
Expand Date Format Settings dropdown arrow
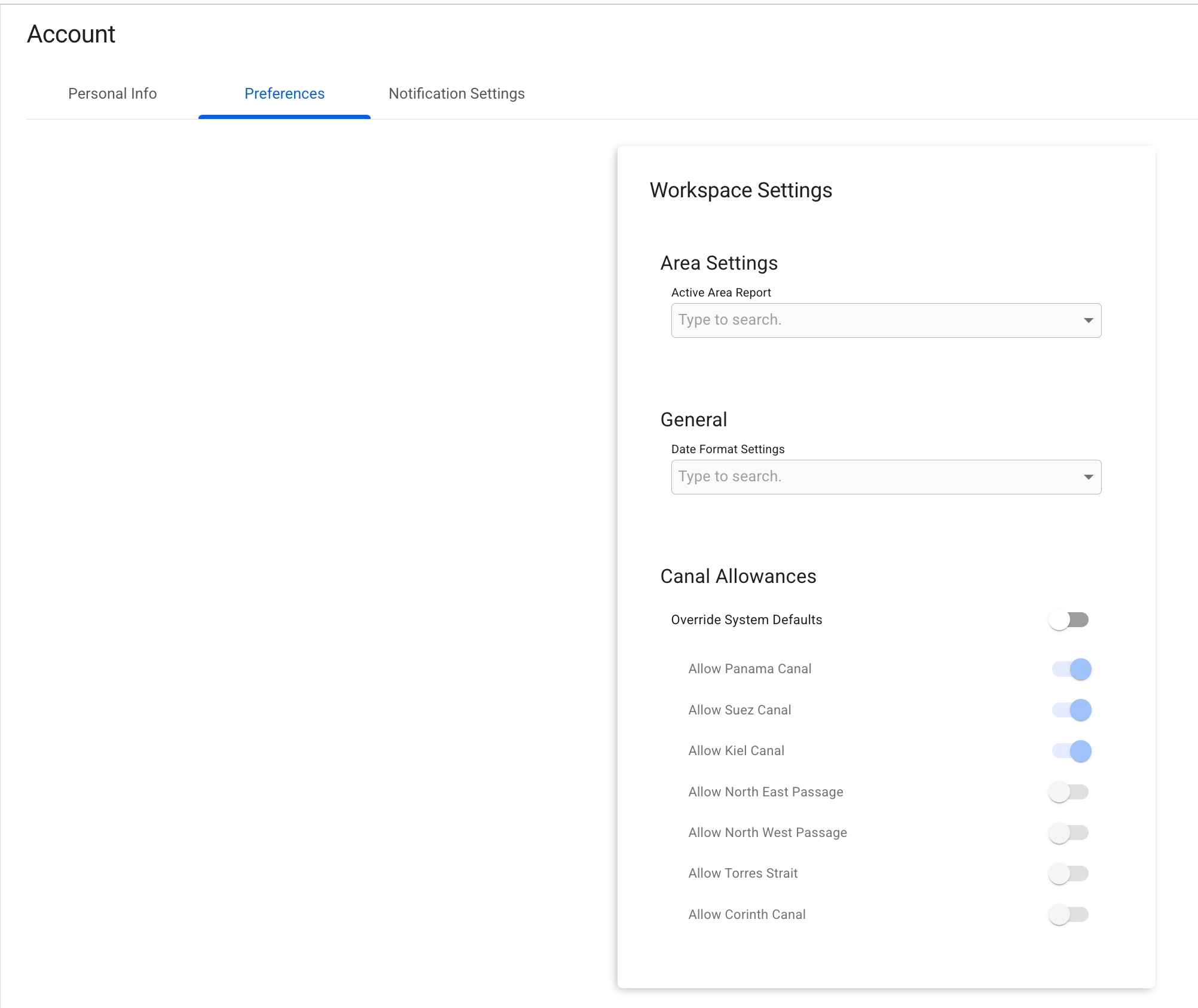1088,477
